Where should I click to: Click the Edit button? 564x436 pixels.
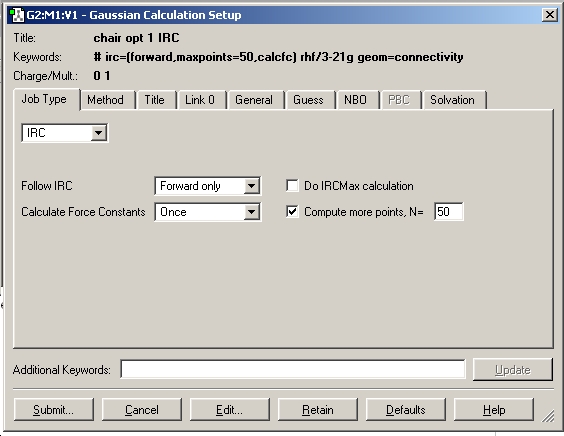click(229, 409)
